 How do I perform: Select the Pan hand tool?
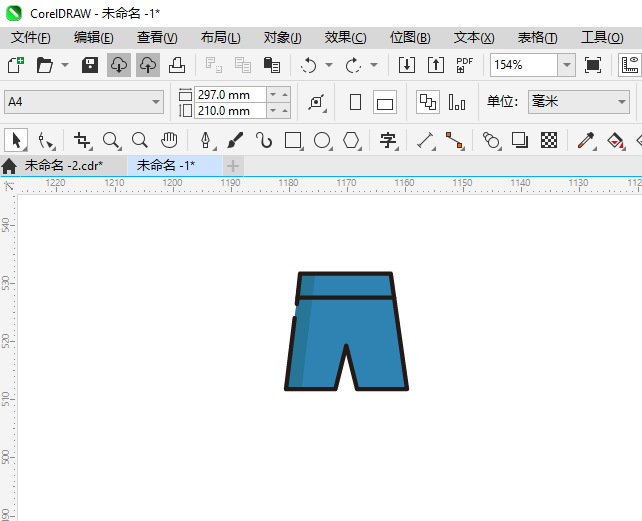click(x=169, y=140)
